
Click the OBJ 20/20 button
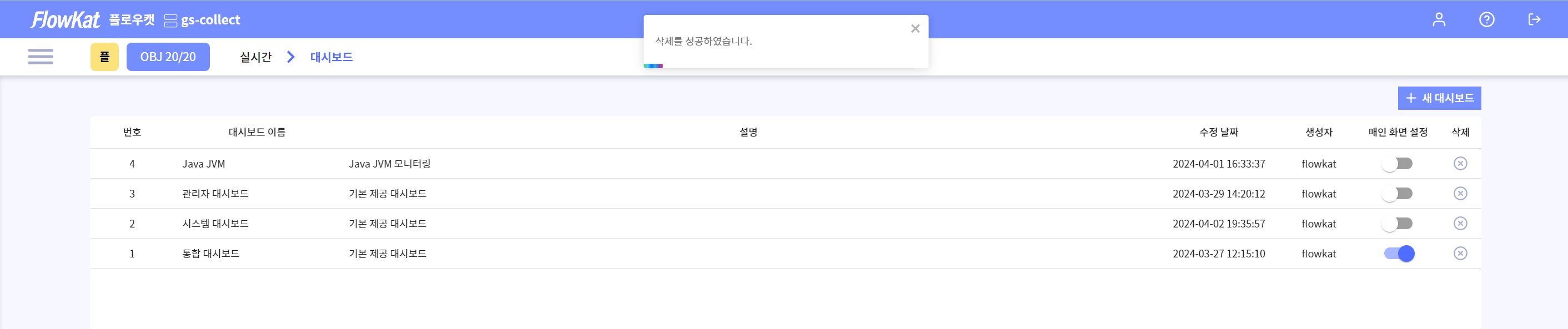pos(168,57)
